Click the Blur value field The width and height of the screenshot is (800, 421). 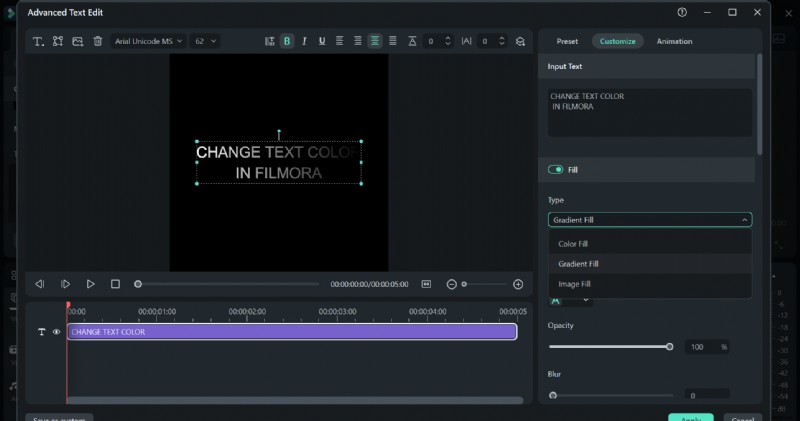706,395
